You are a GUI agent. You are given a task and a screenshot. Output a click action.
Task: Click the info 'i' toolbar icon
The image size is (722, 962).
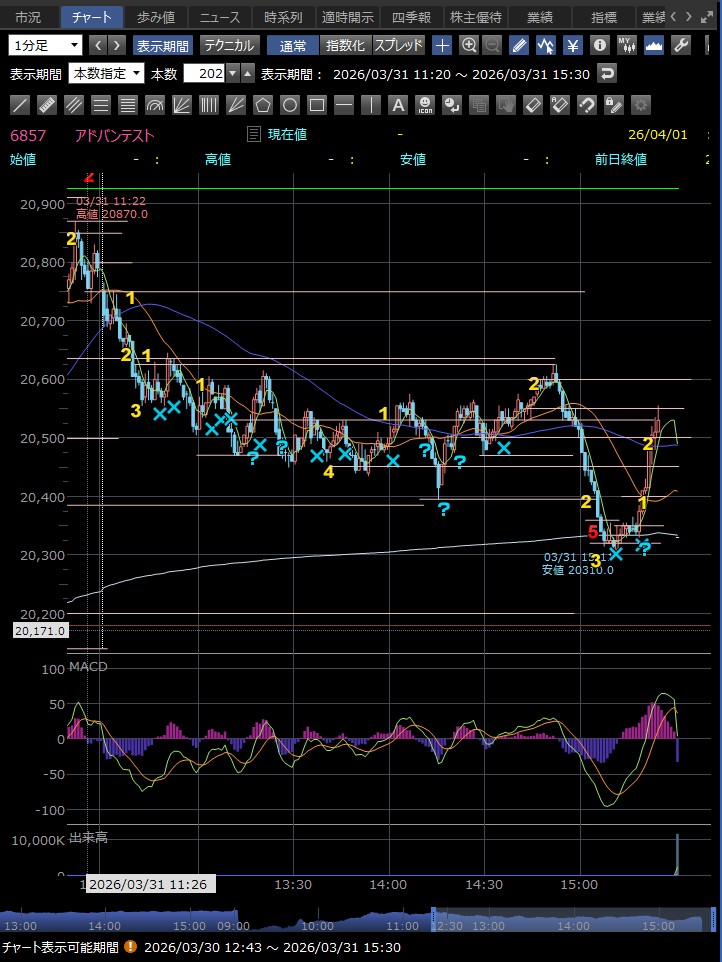click(x=600, y=45)
